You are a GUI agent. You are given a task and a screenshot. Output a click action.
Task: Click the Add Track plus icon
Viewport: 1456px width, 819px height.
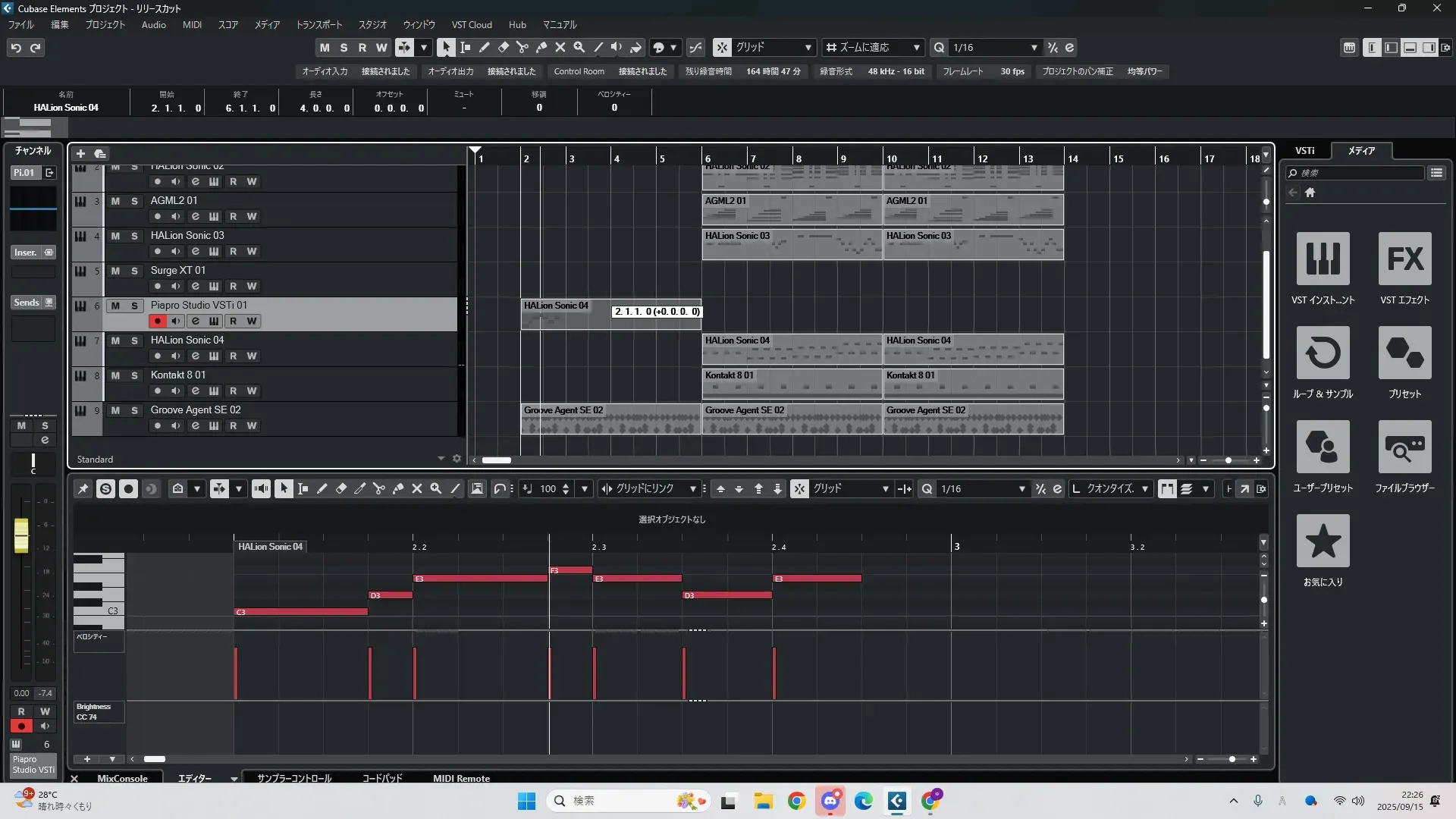[80, 153]
